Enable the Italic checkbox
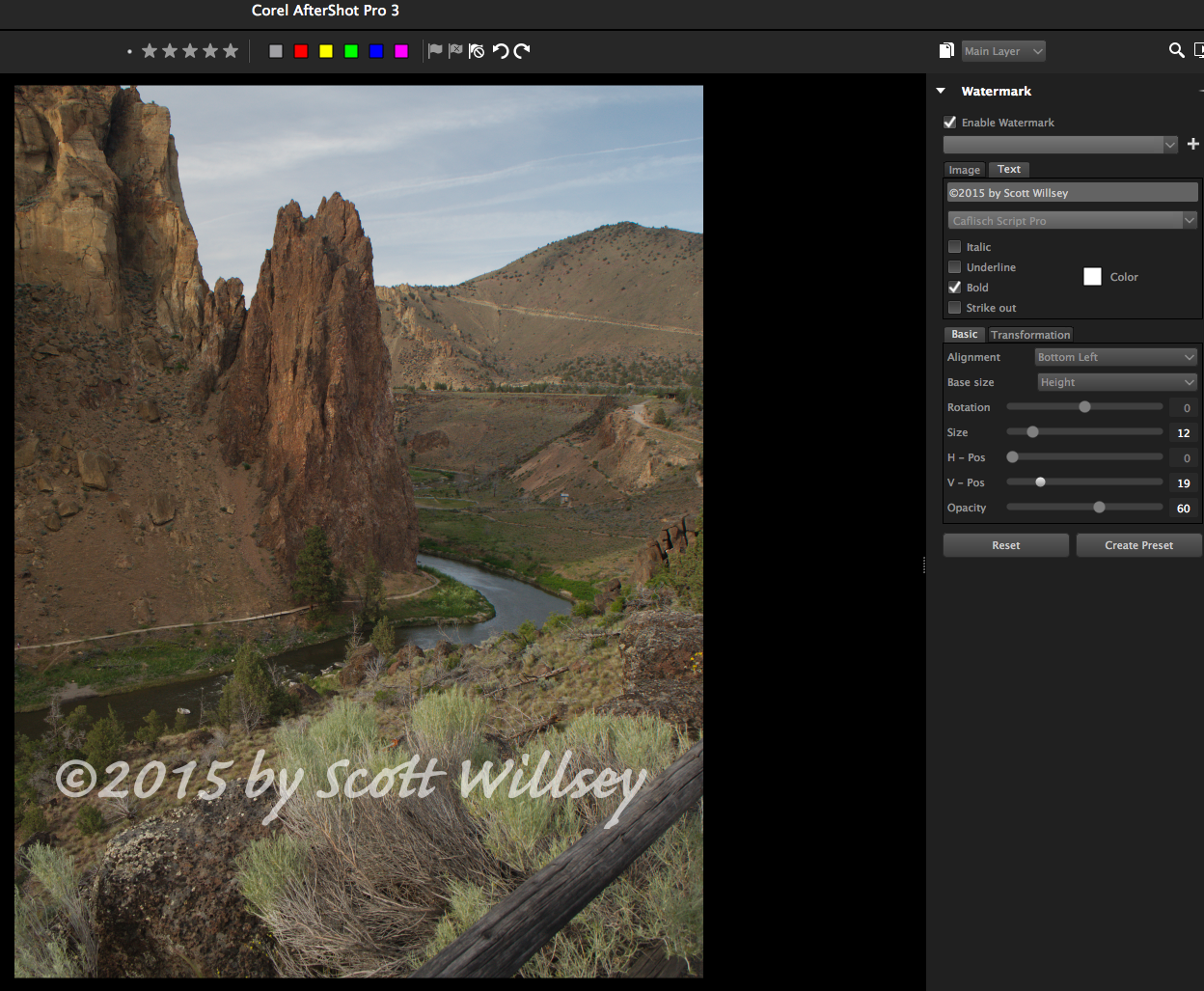 point(955,247)
